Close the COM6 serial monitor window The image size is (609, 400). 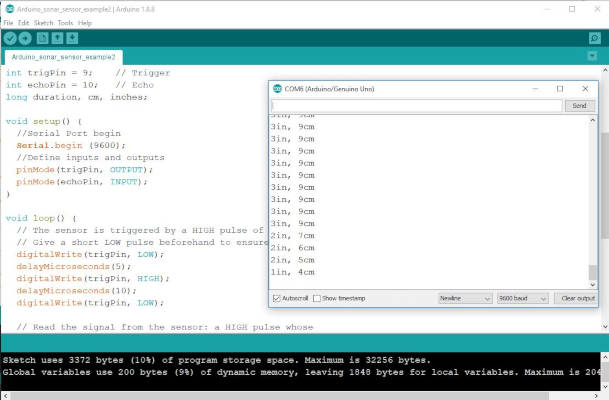[585, 89]
